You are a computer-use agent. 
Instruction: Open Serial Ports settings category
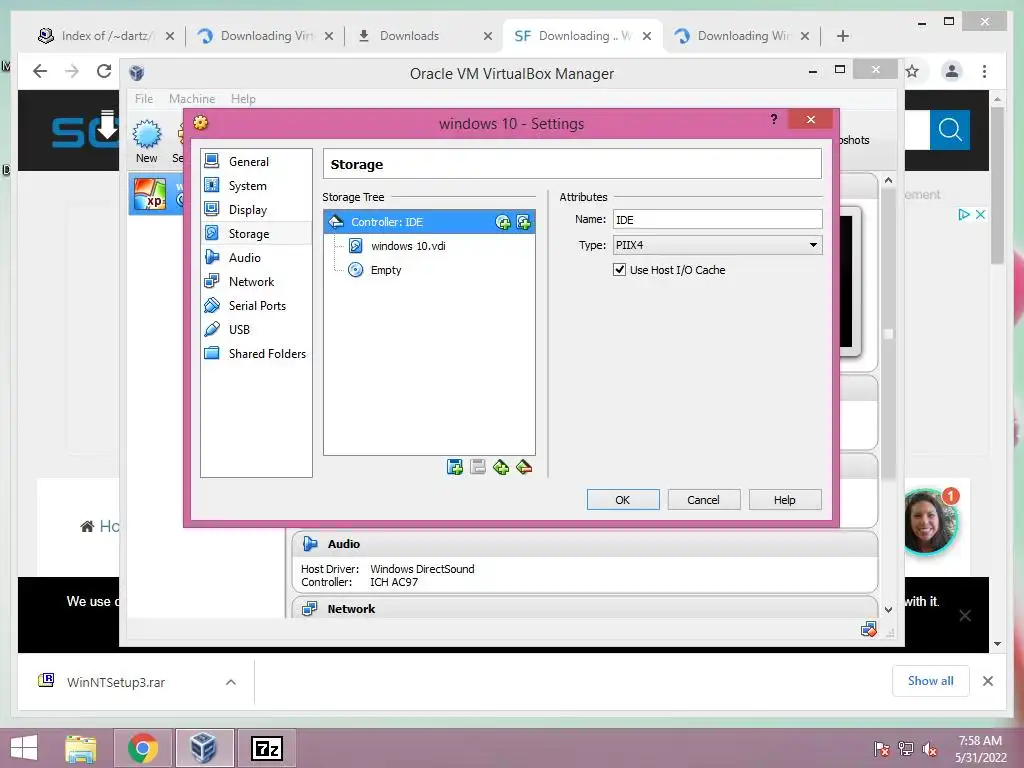coord(256,306)
